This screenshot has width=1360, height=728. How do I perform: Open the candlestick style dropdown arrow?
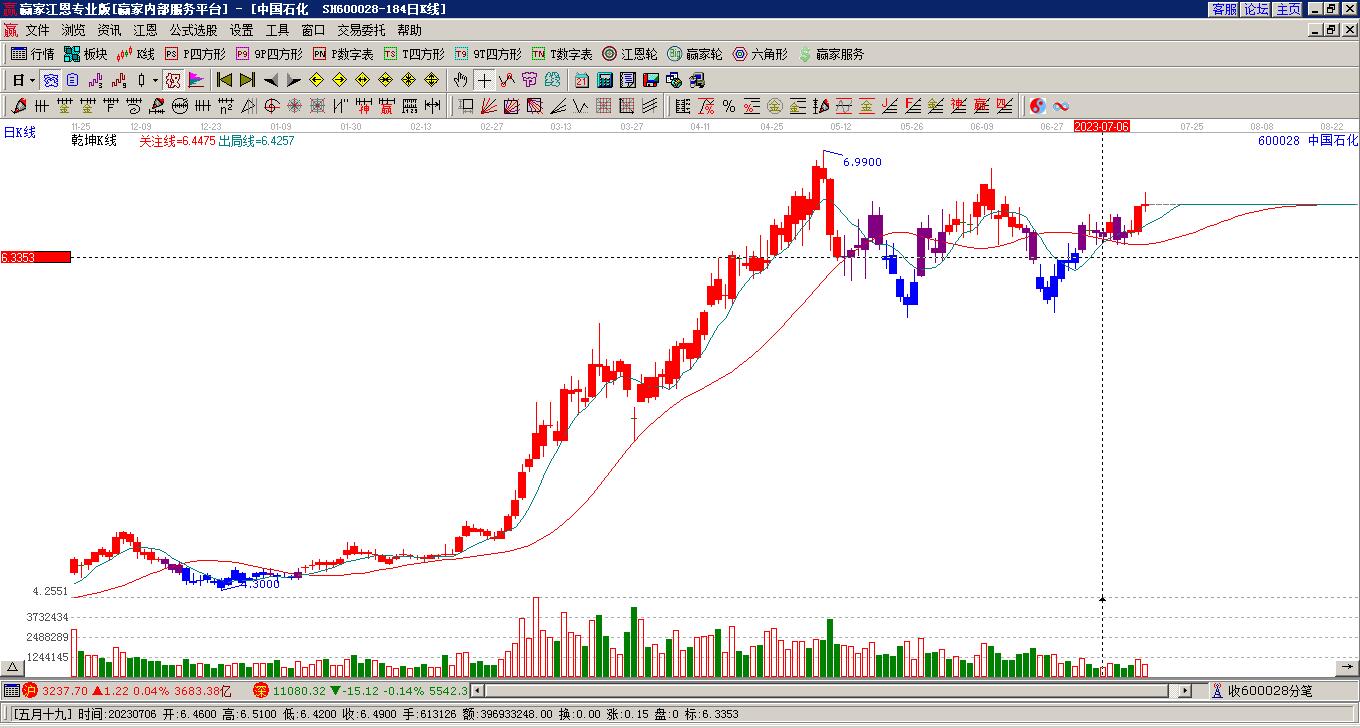point(155,80)
